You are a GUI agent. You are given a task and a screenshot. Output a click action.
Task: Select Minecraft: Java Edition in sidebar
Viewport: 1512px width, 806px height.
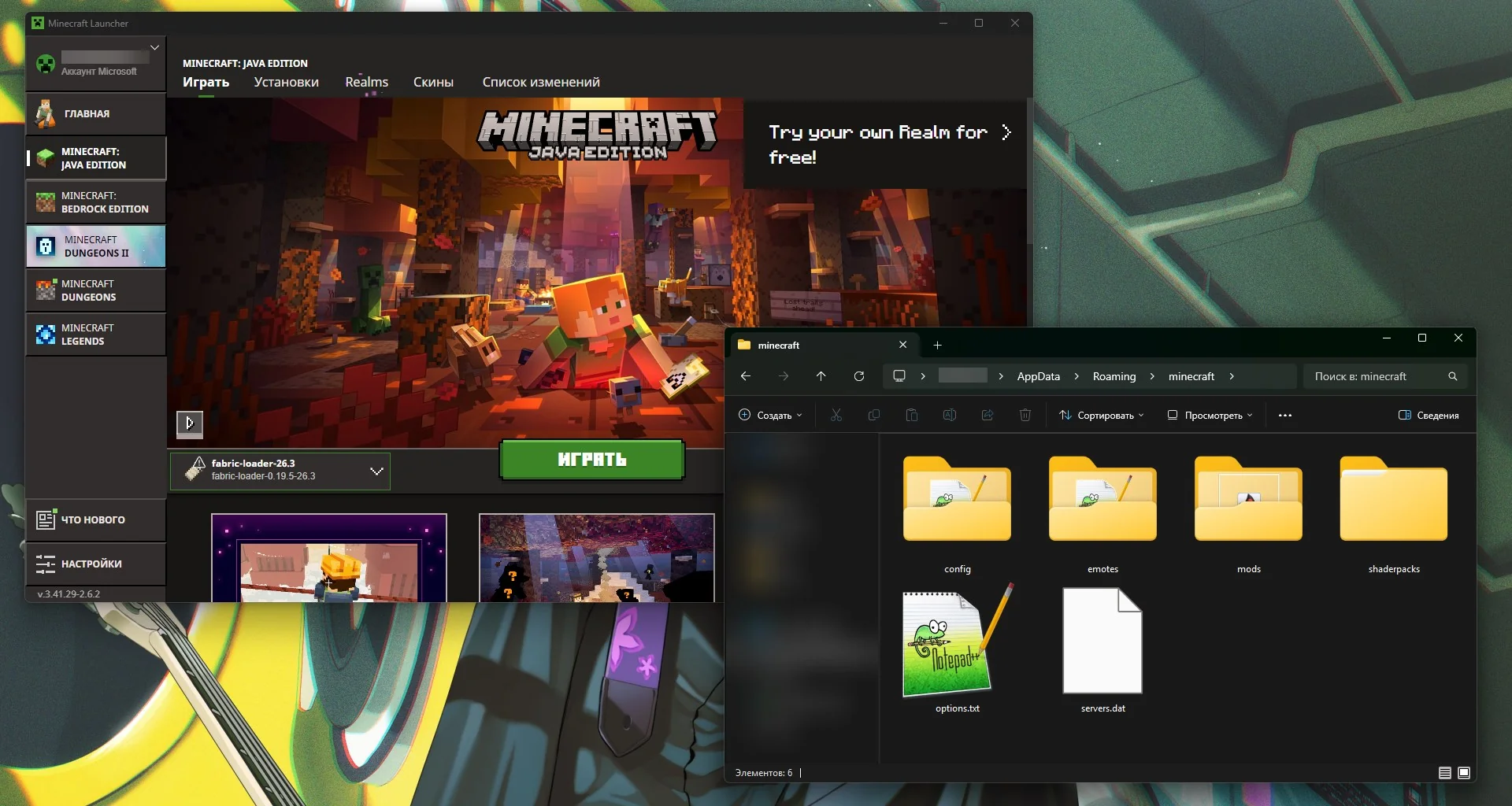(95, 157)
